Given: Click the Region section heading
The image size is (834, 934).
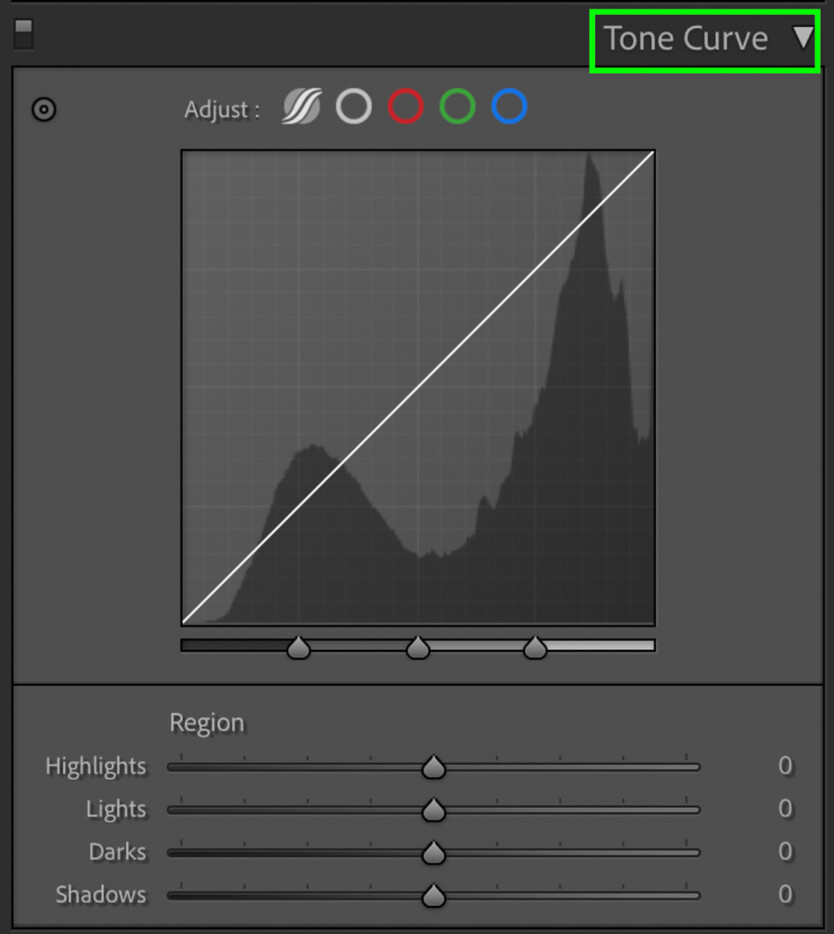Looking at the screenshot, I should pyautogui.click(x=206, y=722).
